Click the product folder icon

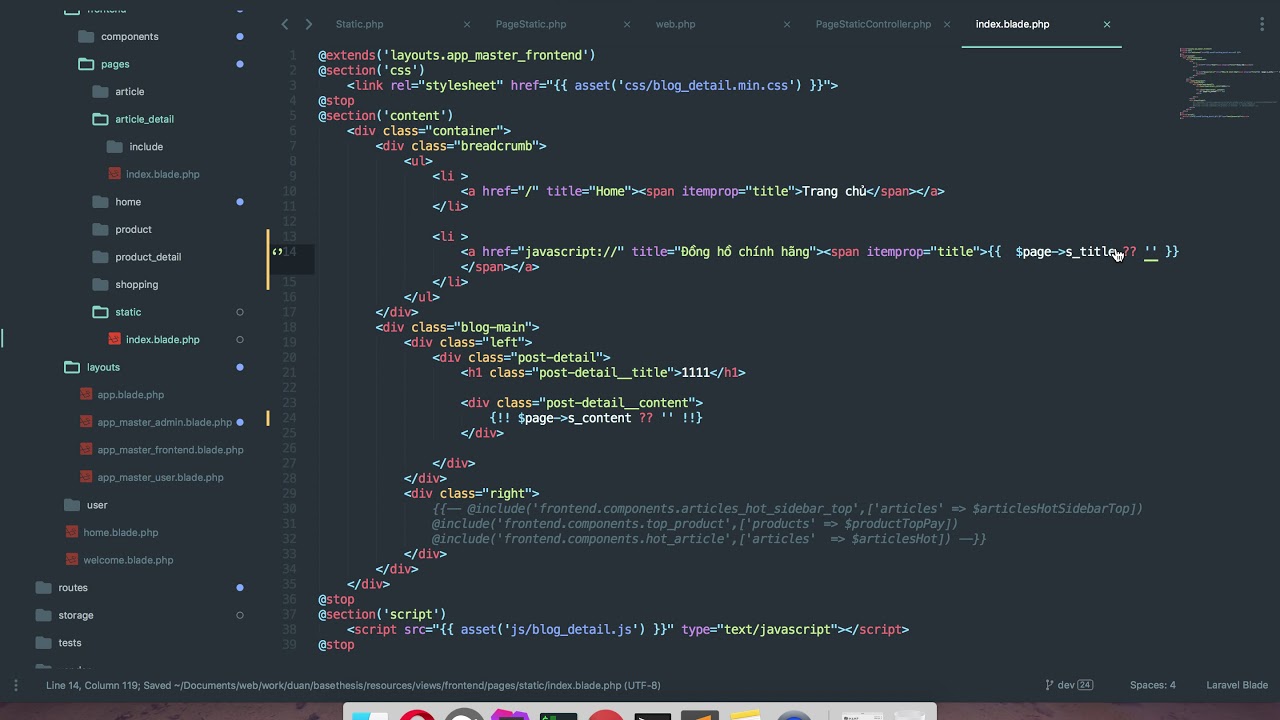coord(100,229)
